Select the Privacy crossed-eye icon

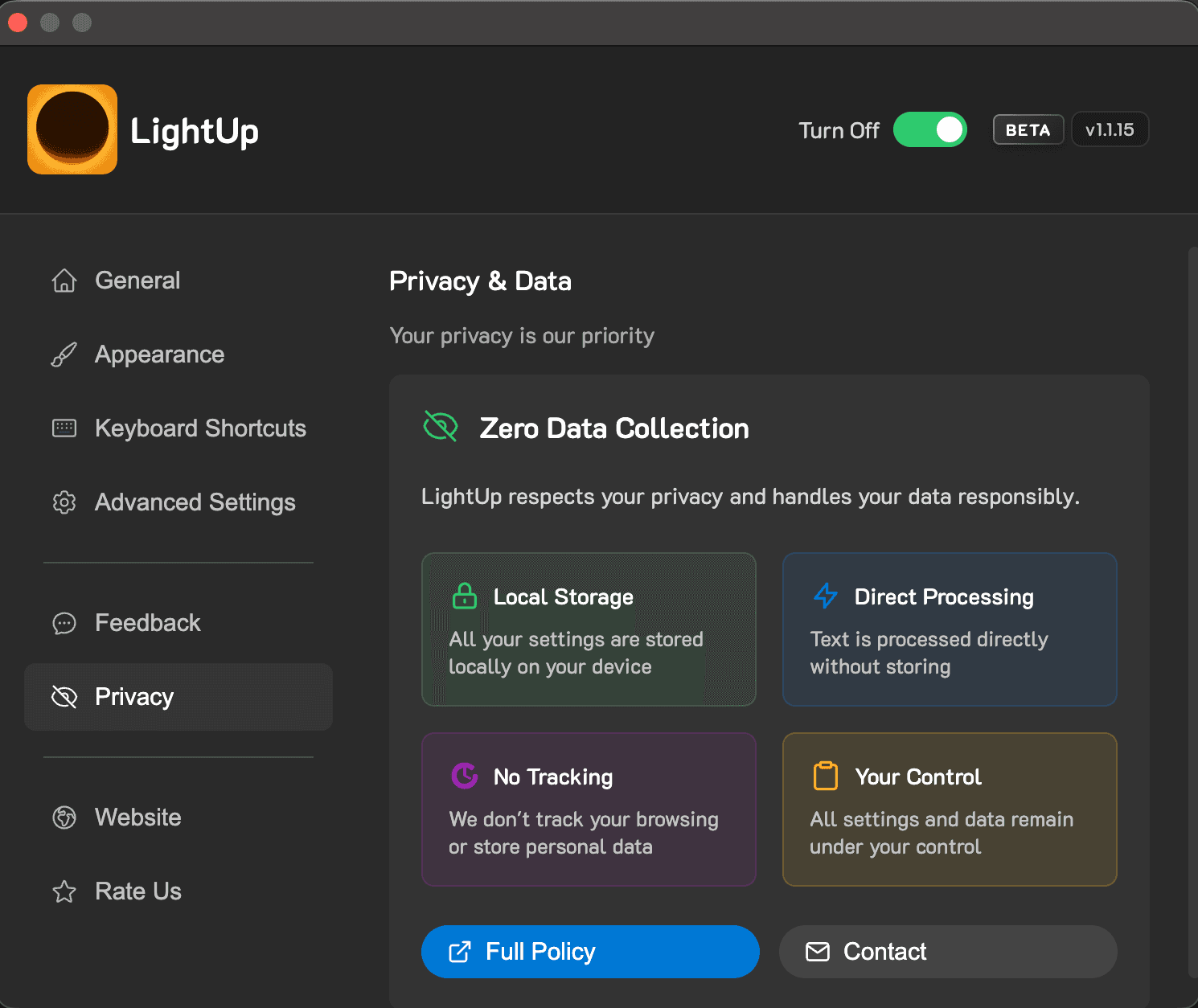tap(64, 697)
